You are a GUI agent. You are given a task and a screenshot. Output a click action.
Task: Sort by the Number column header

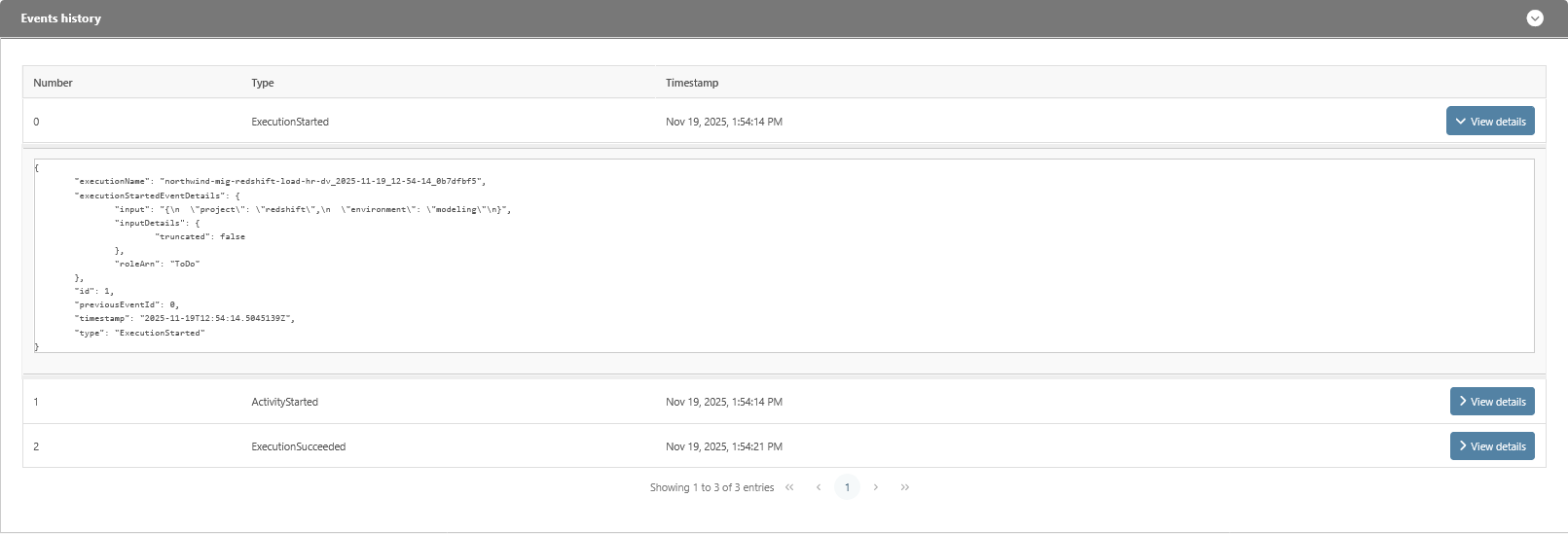pos(53,83)
